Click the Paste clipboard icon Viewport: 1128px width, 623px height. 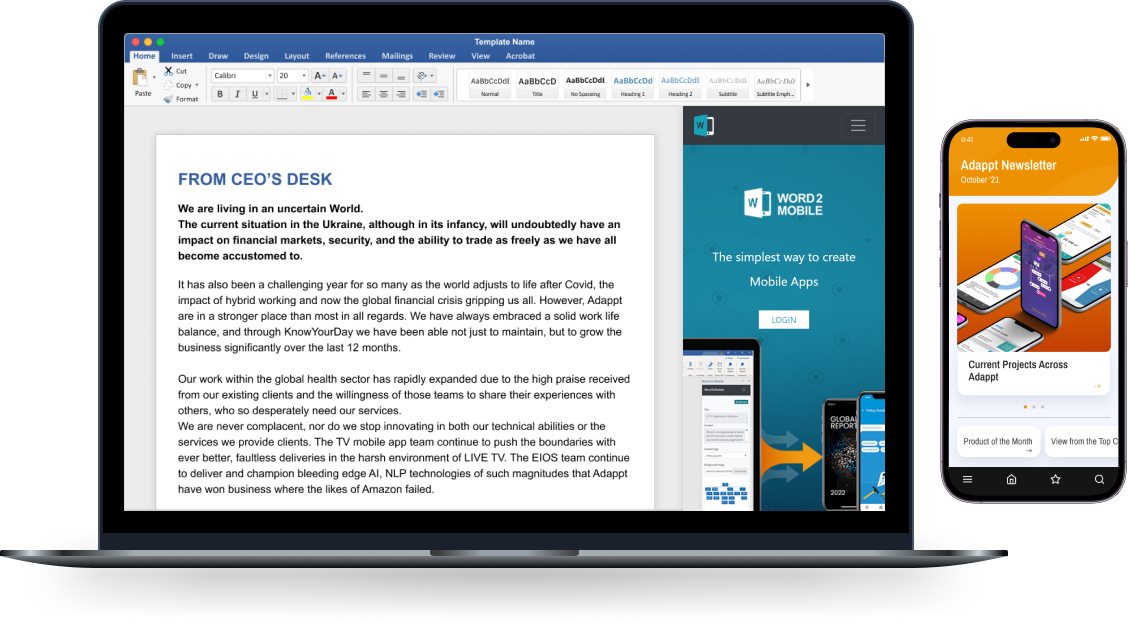140,77
